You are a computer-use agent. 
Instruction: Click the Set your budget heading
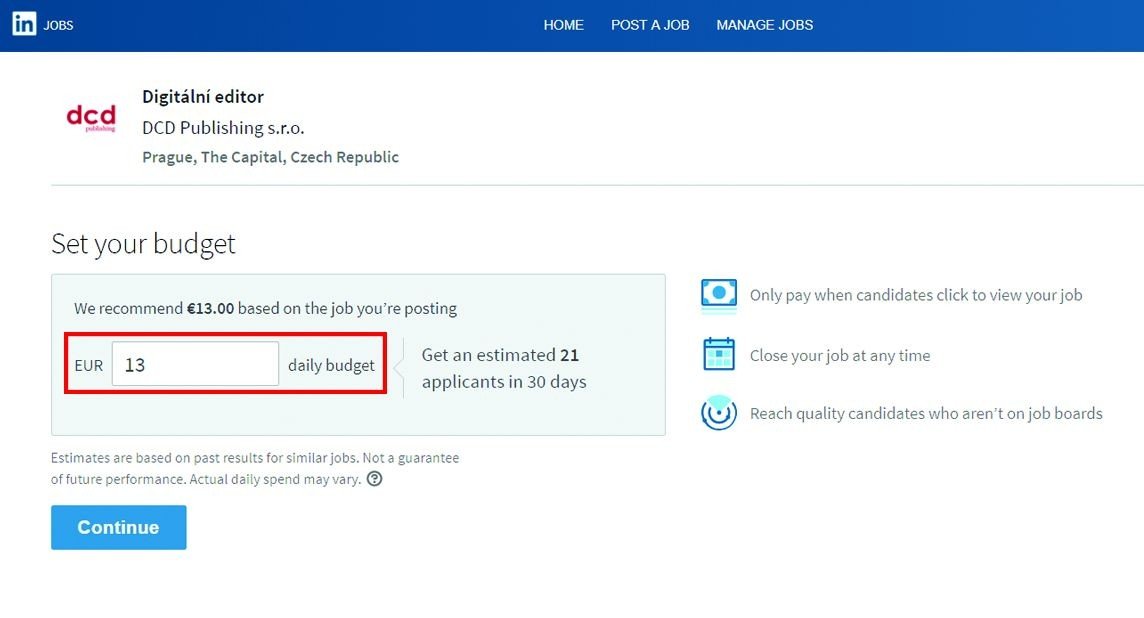click(143, 244)
